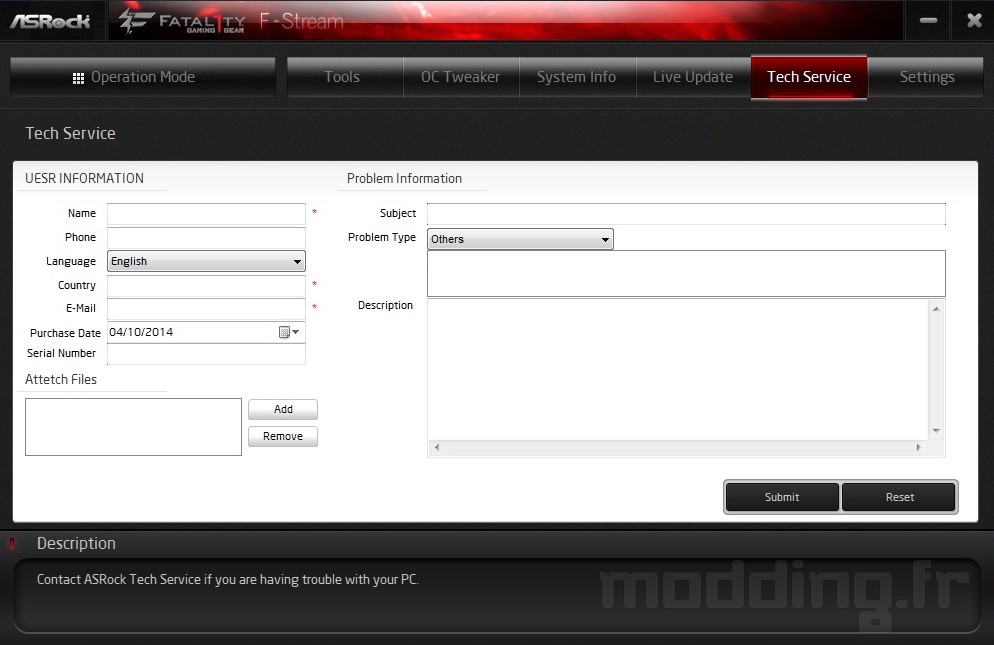Click the attached files list box

pyautogui.click(x=133, y=427)
